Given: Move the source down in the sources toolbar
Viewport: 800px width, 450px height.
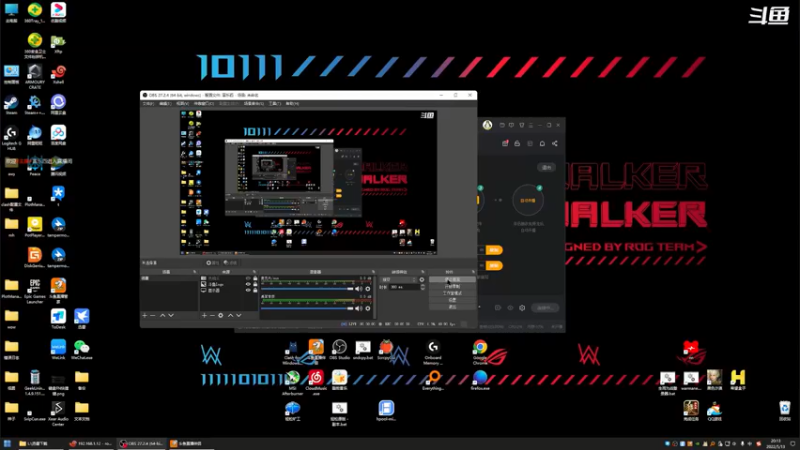Looking at the screenshot, I should point(239,316).
